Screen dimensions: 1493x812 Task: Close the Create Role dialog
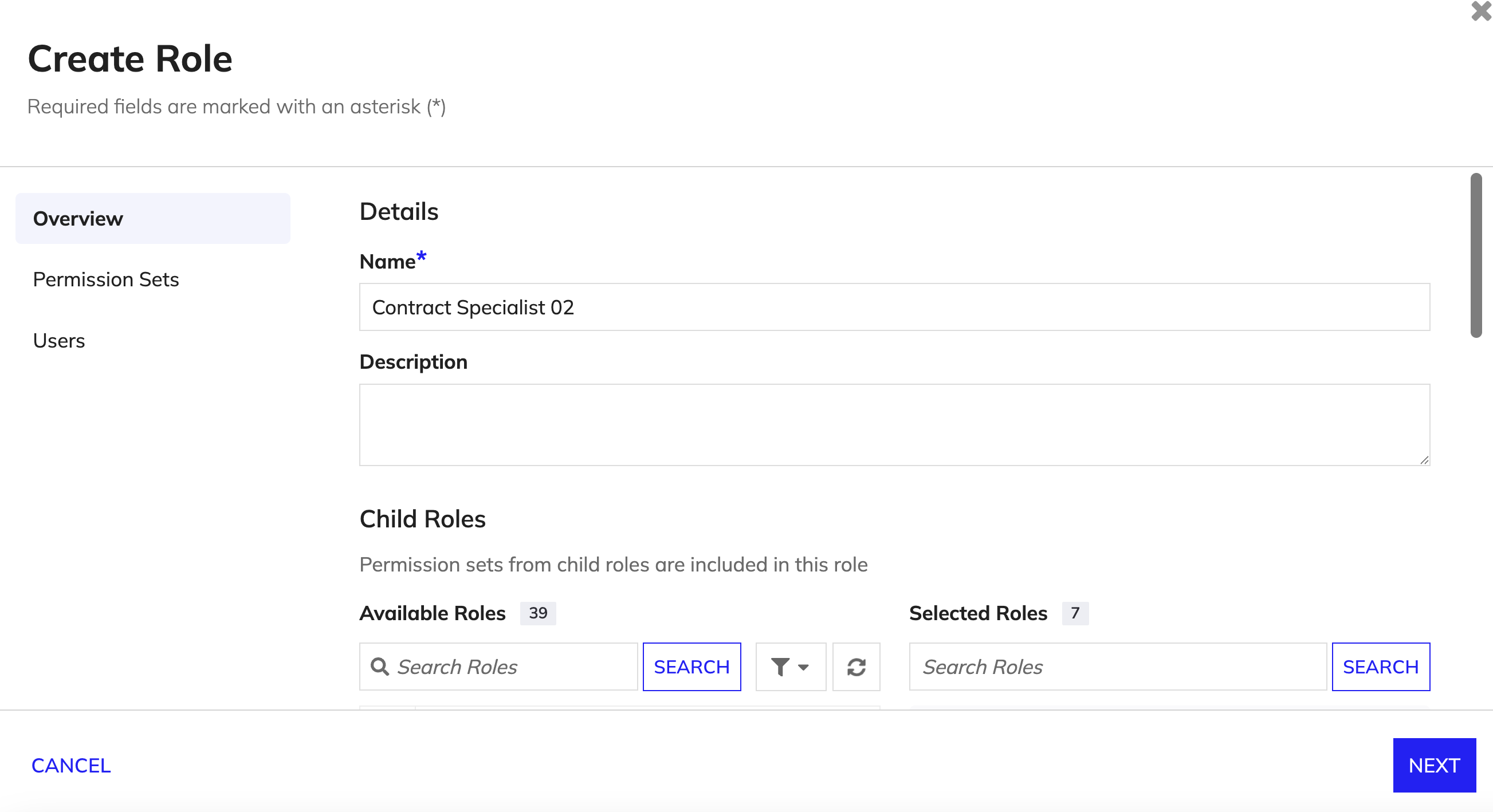click(x=1481, y=10)
